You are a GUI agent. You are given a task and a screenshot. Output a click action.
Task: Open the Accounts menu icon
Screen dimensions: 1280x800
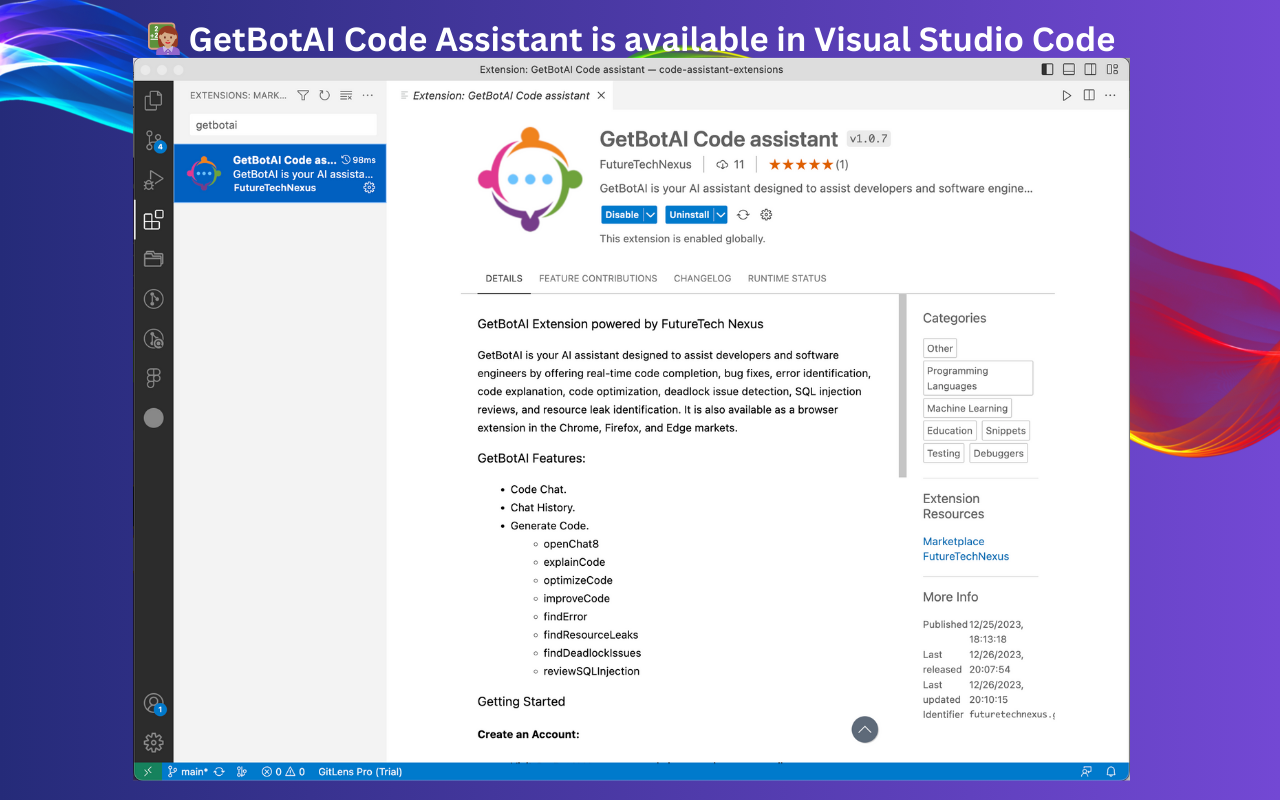point(153,704)
